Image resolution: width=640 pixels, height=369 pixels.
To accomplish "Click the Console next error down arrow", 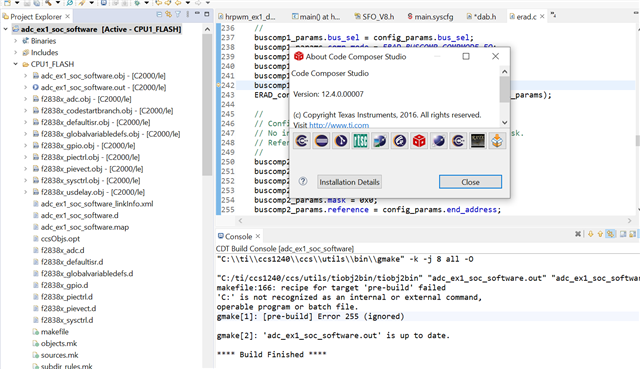I will click(591, 234).
